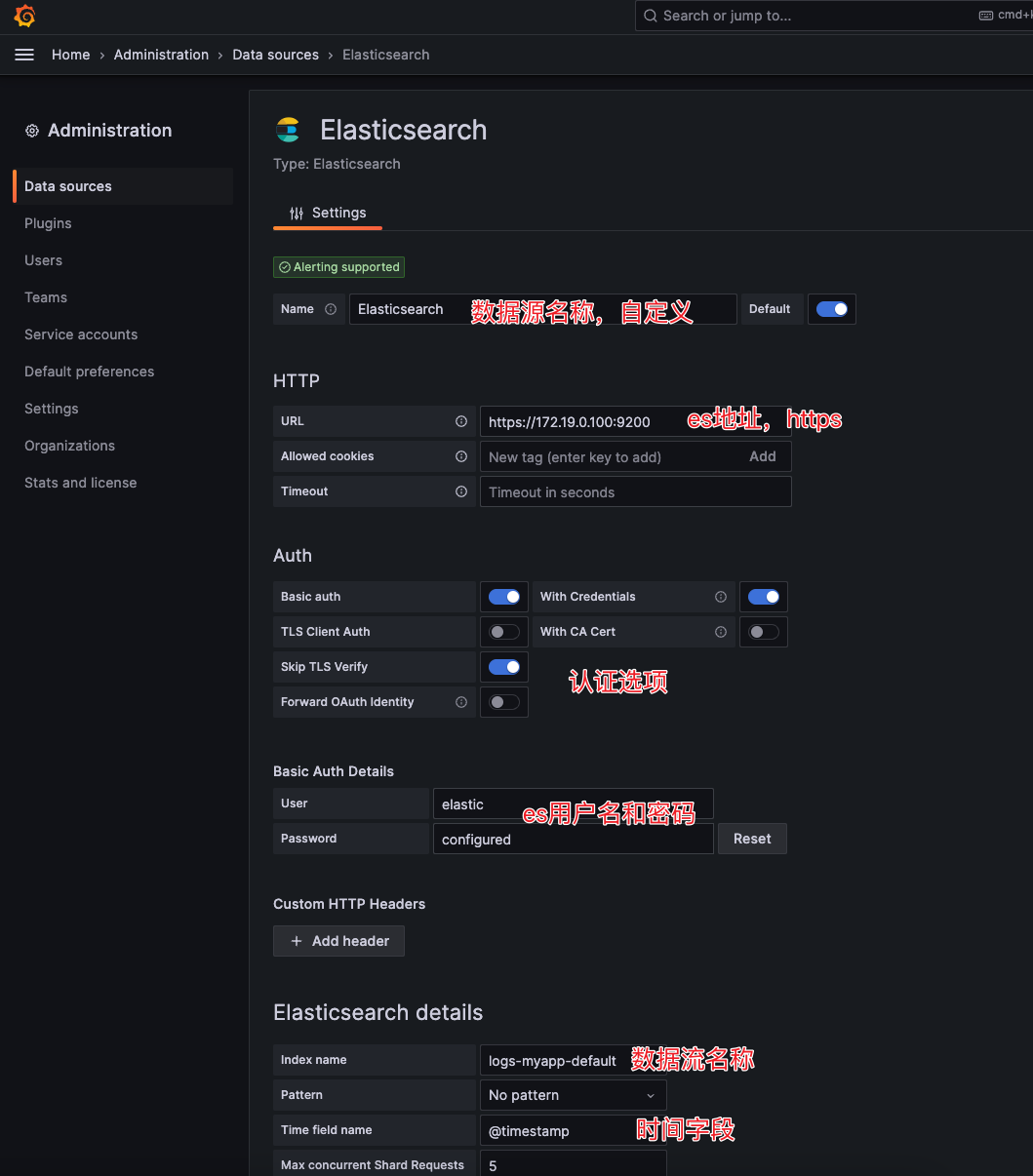Open Plugins in the Administration sidebar
The height and width of the screenshot is (1176, 1033).
click(x=48, y=223)
